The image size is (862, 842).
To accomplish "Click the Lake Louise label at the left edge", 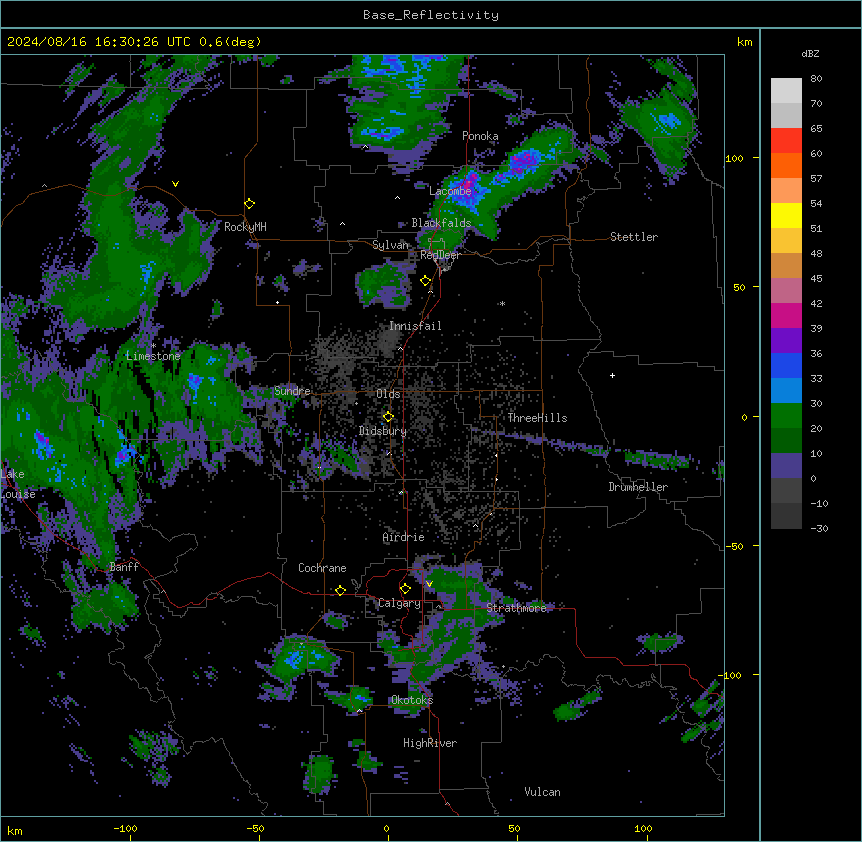I will [16, 484].
